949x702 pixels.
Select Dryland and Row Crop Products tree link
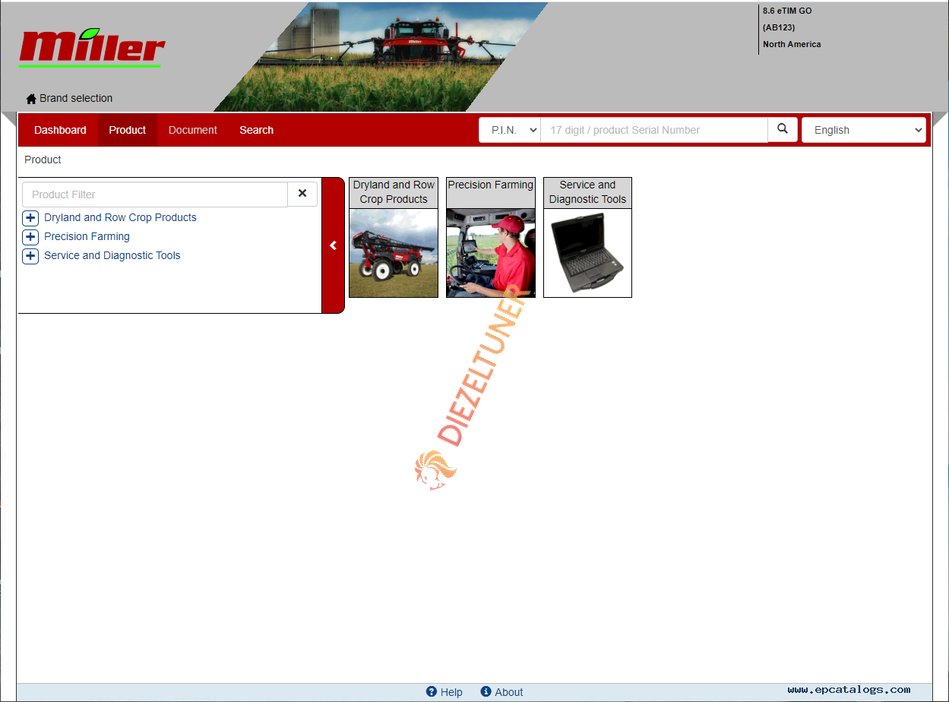point(120,217)
